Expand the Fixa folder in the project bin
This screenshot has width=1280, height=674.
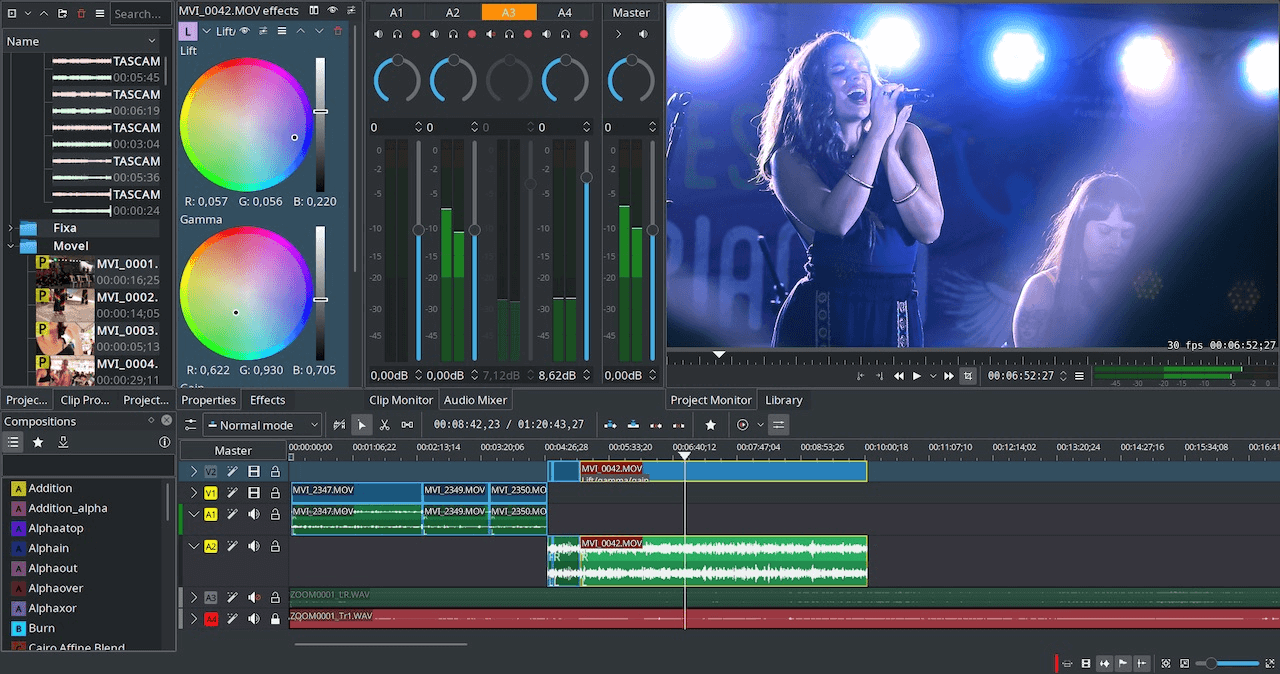10,227
